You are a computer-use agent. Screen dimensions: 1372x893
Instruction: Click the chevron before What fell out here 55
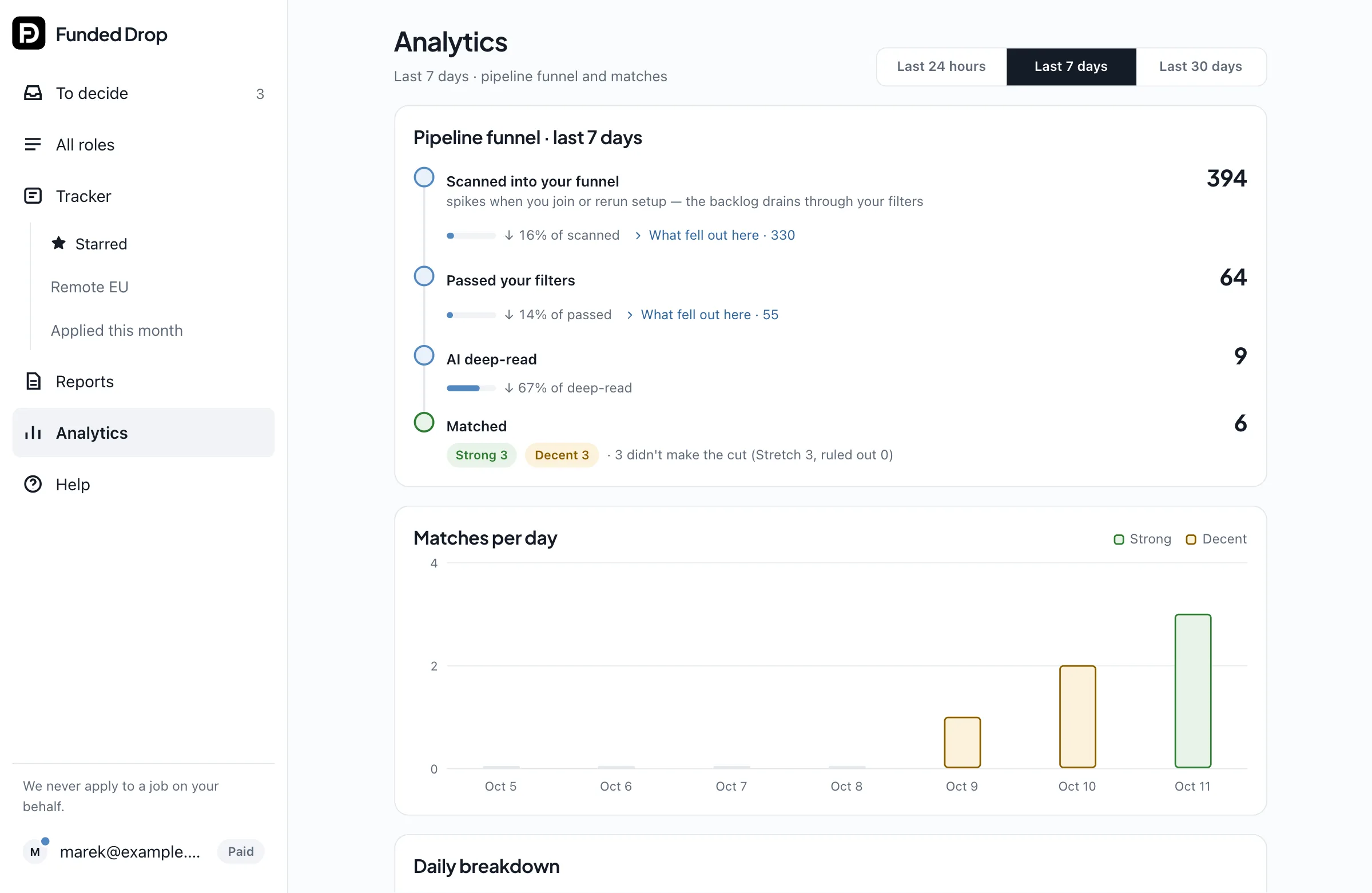630,315
